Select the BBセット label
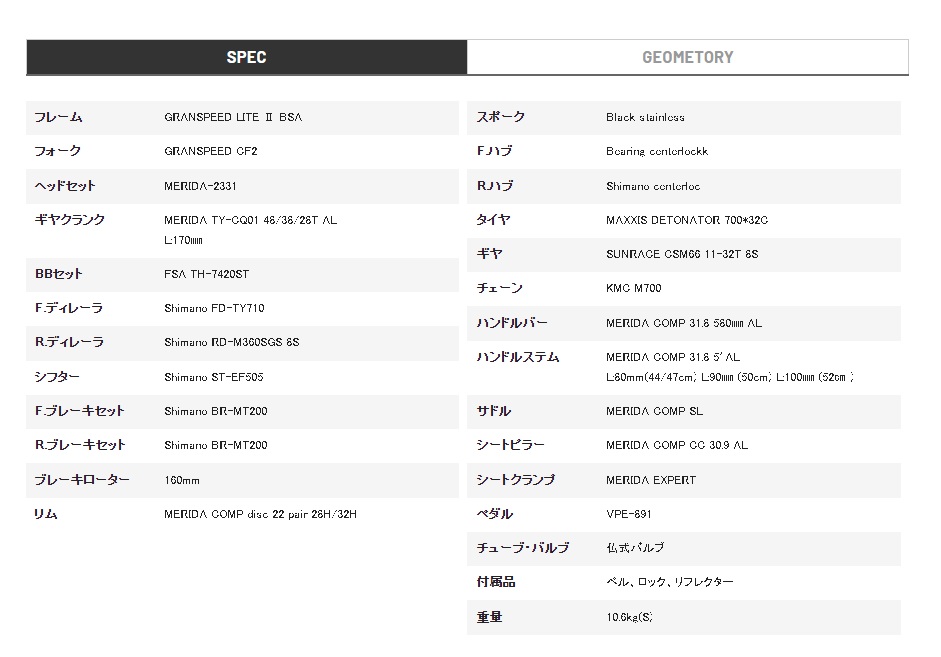The height and width of the screenshot is (657, 941). (x=58, y=274)
